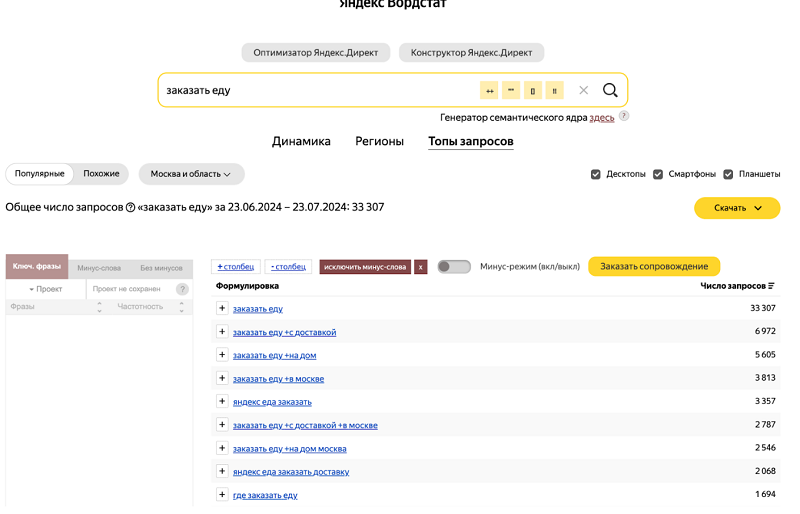Toggle the Планшеты checkbox
The width and height of the screenshot is (800, 514).
click(x=728, y=175)
